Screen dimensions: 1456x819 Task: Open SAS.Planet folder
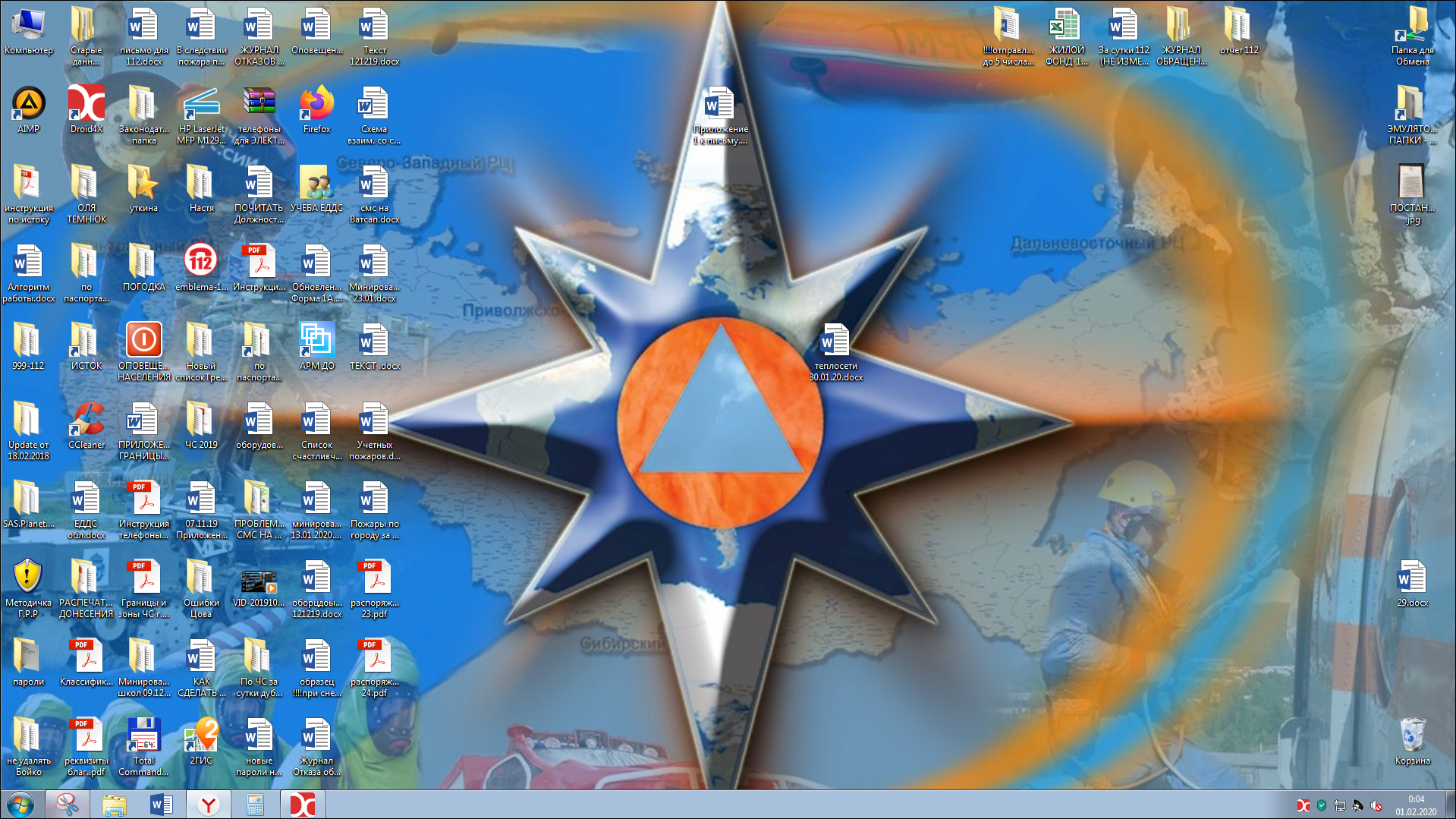tap(29, 505)
